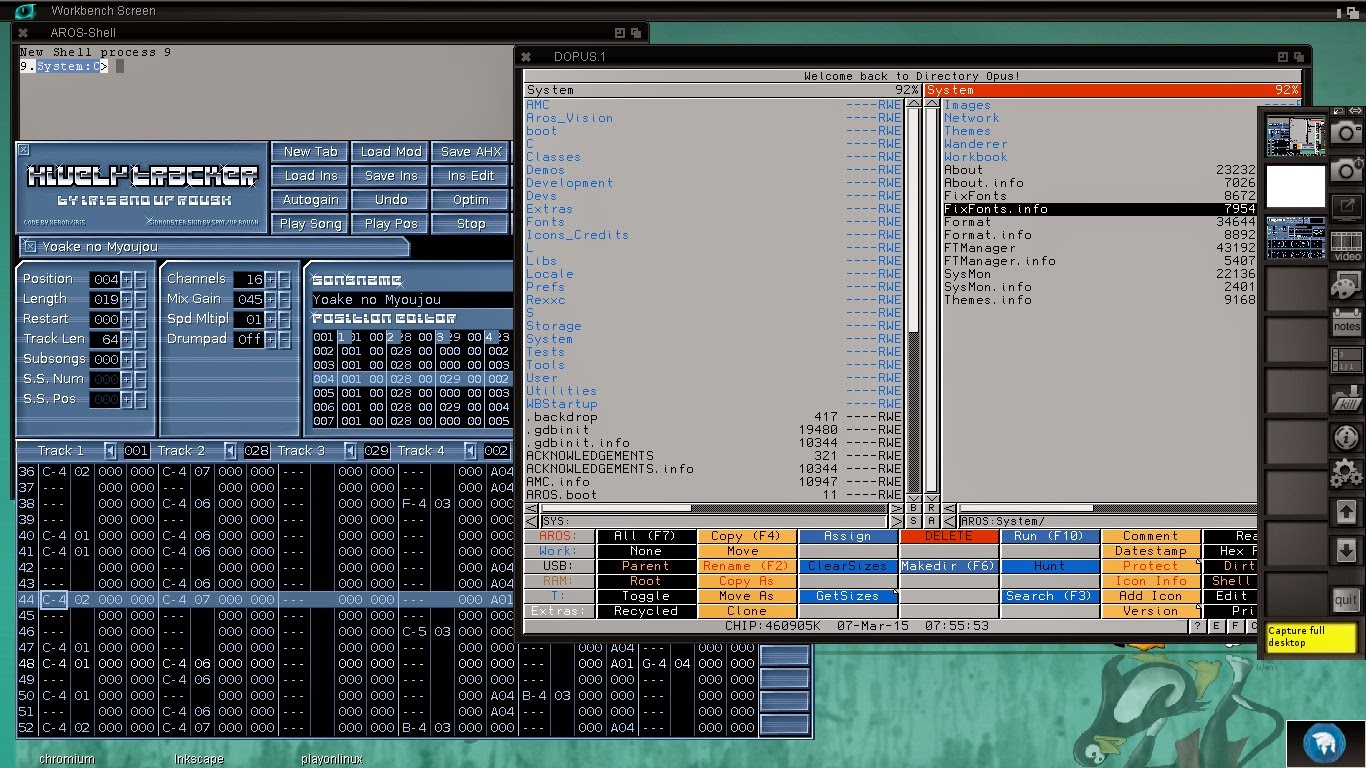Click the New Tab button

pyautogui.click(x=311, y=152)
